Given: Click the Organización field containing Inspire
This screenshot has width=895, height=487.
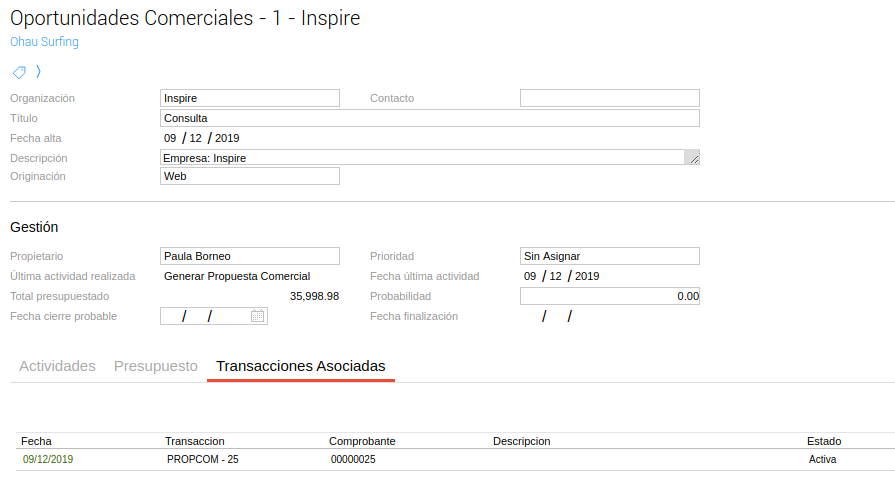Looking at the screenshot, I should tap(250, 98).
